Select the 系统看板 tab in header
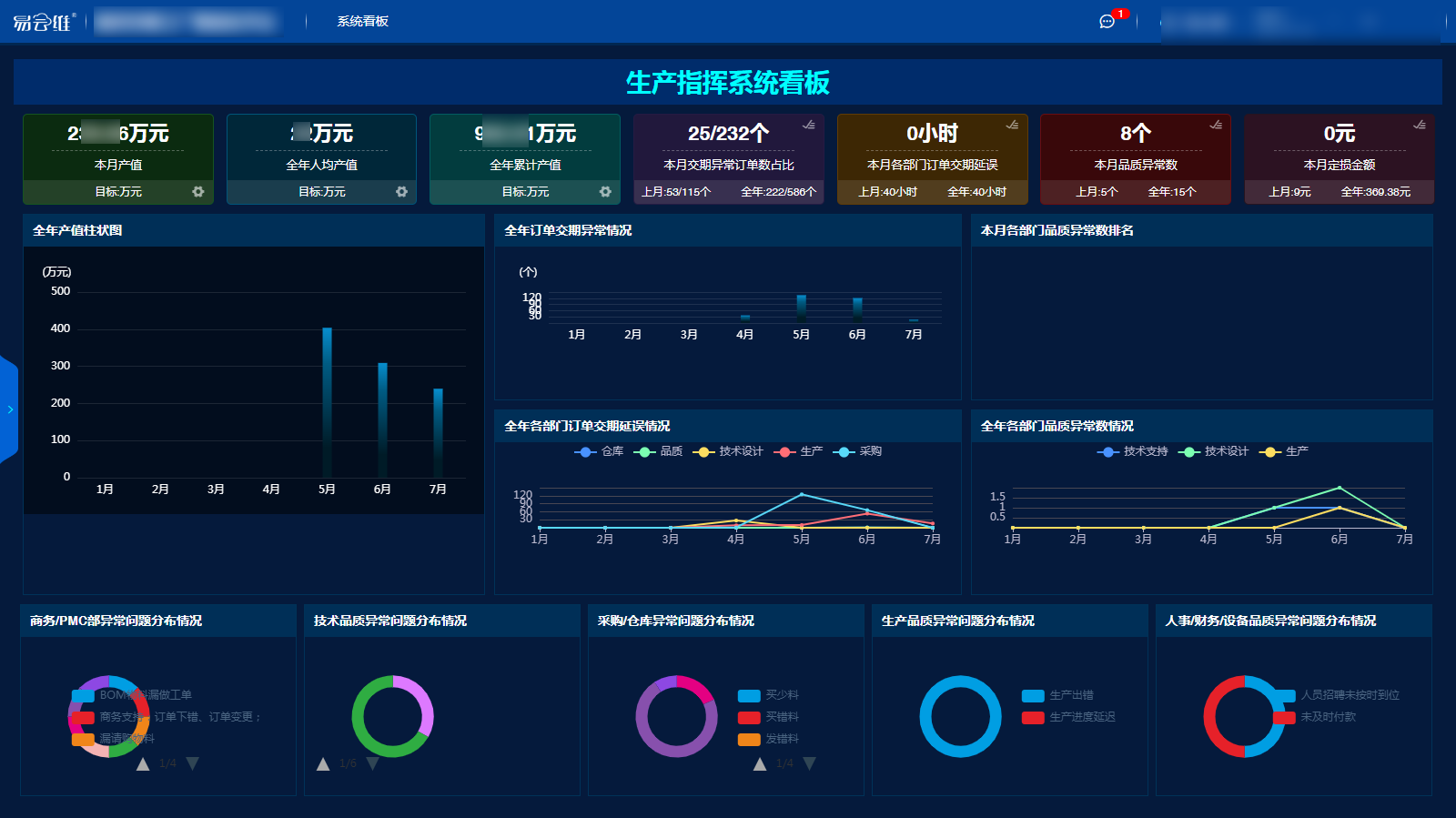This screenshot has width=1456, height=818. pos(362,21)
